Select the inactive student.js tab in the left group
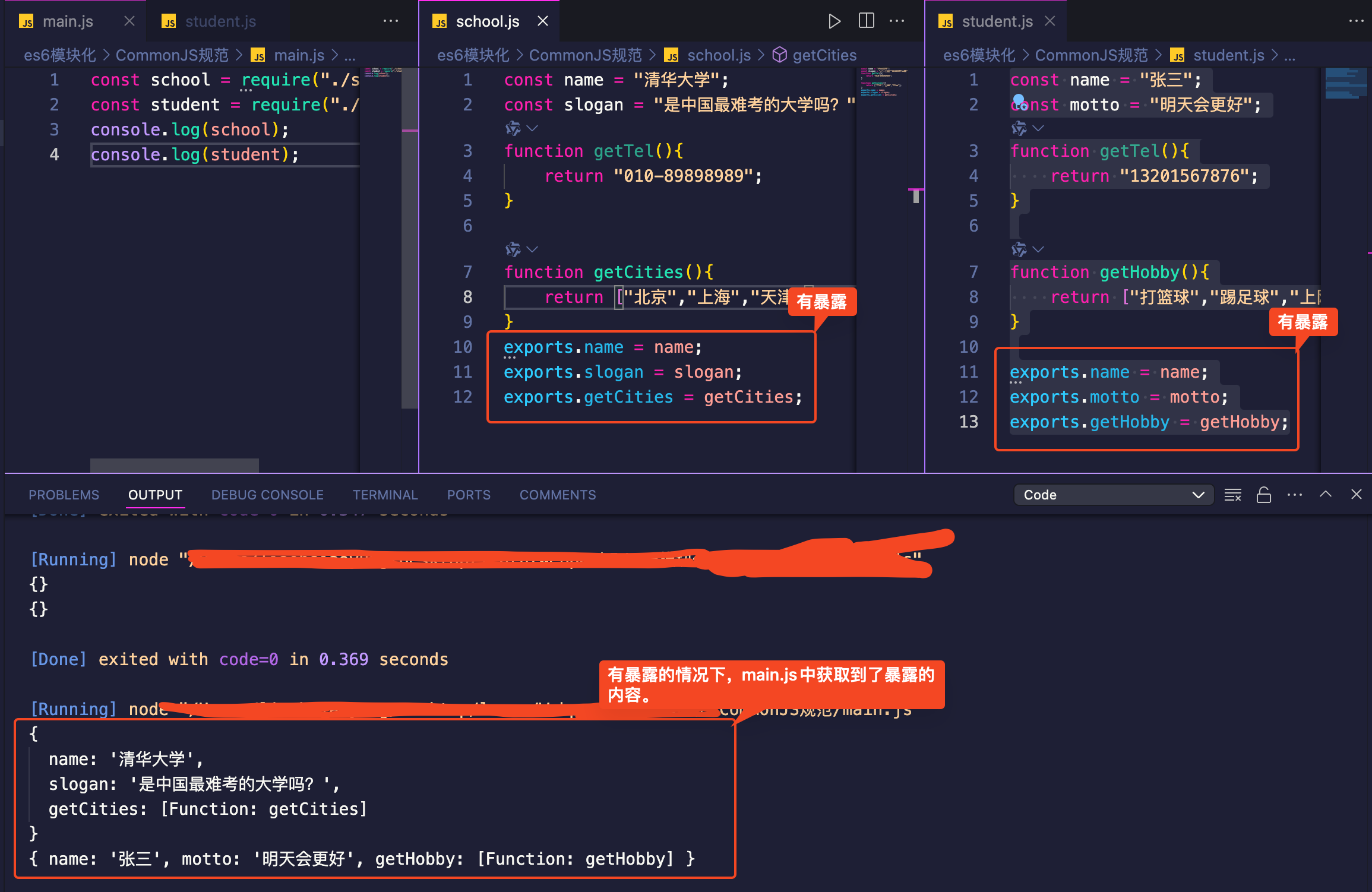This screenshot has height=892, width=1372. pyautogui.click(x=220, y=21)
